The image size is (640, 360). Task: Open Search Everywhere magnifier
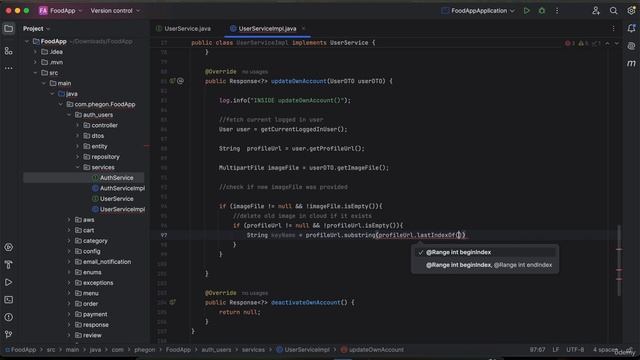click(613, 11)
